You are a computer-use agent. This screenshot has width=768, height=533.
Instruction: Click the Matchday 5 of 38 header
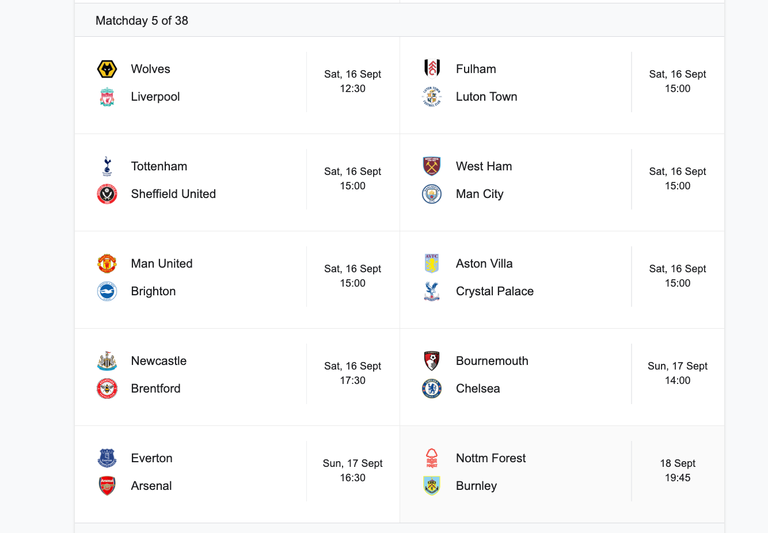click(142, 21)
